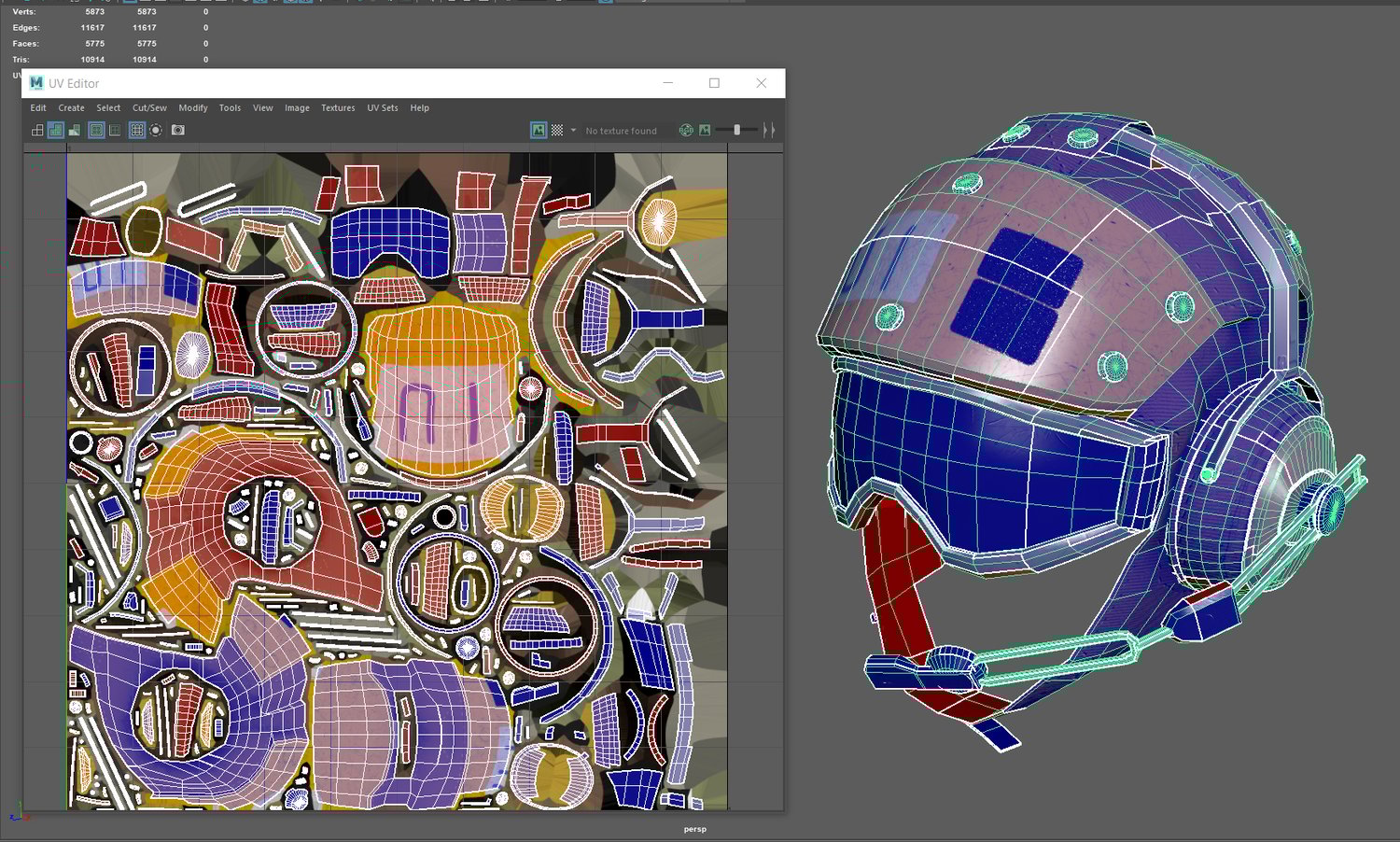Take a UV snapshot with camera icon
This screenshot has width=1400, height=842.
[178, 131]
